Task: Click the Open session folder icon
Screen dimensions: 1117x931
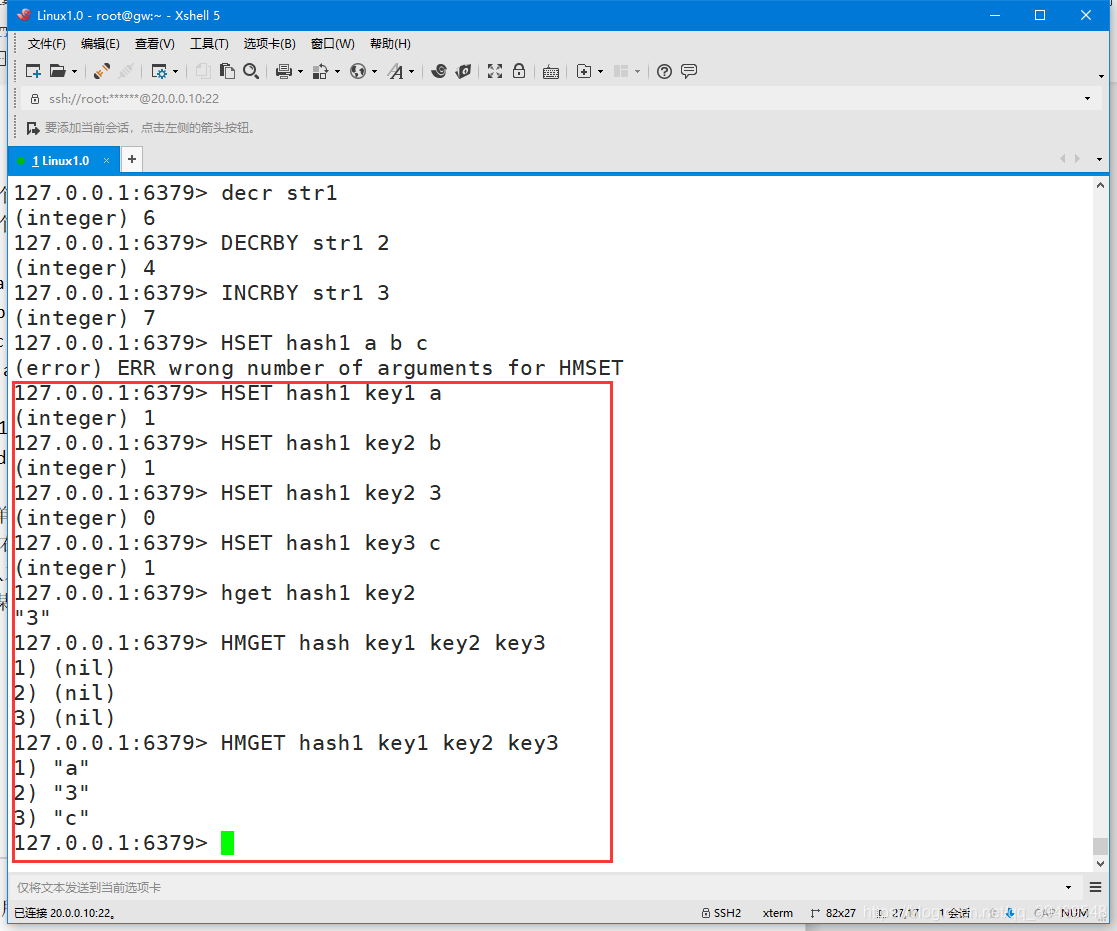Action: tap(58, 71)
